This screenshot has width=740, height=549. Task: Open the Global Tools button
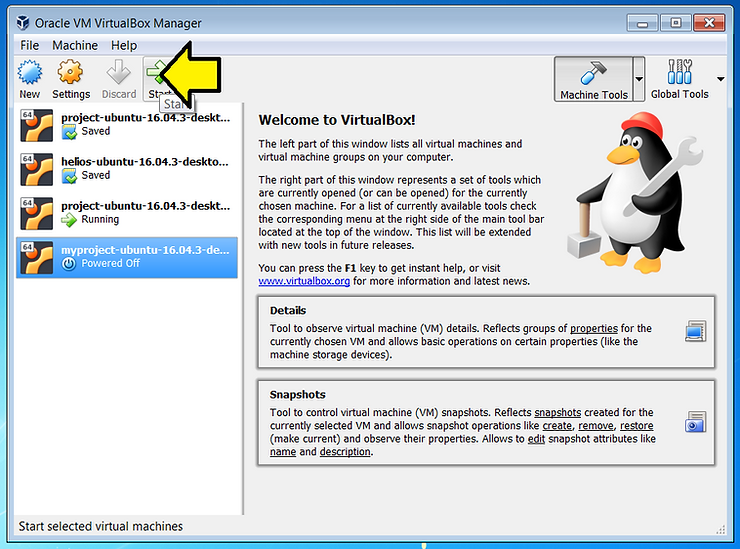coord(679,79)
